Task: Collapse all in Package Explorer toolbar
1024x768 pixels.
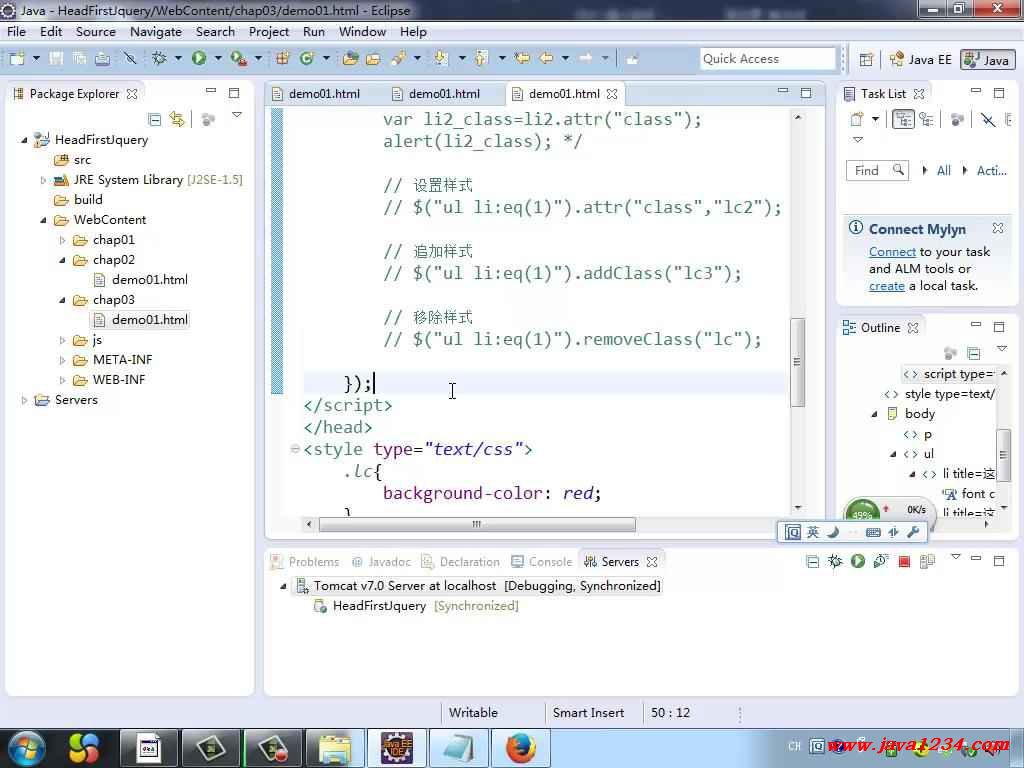Action: (155, 119)
